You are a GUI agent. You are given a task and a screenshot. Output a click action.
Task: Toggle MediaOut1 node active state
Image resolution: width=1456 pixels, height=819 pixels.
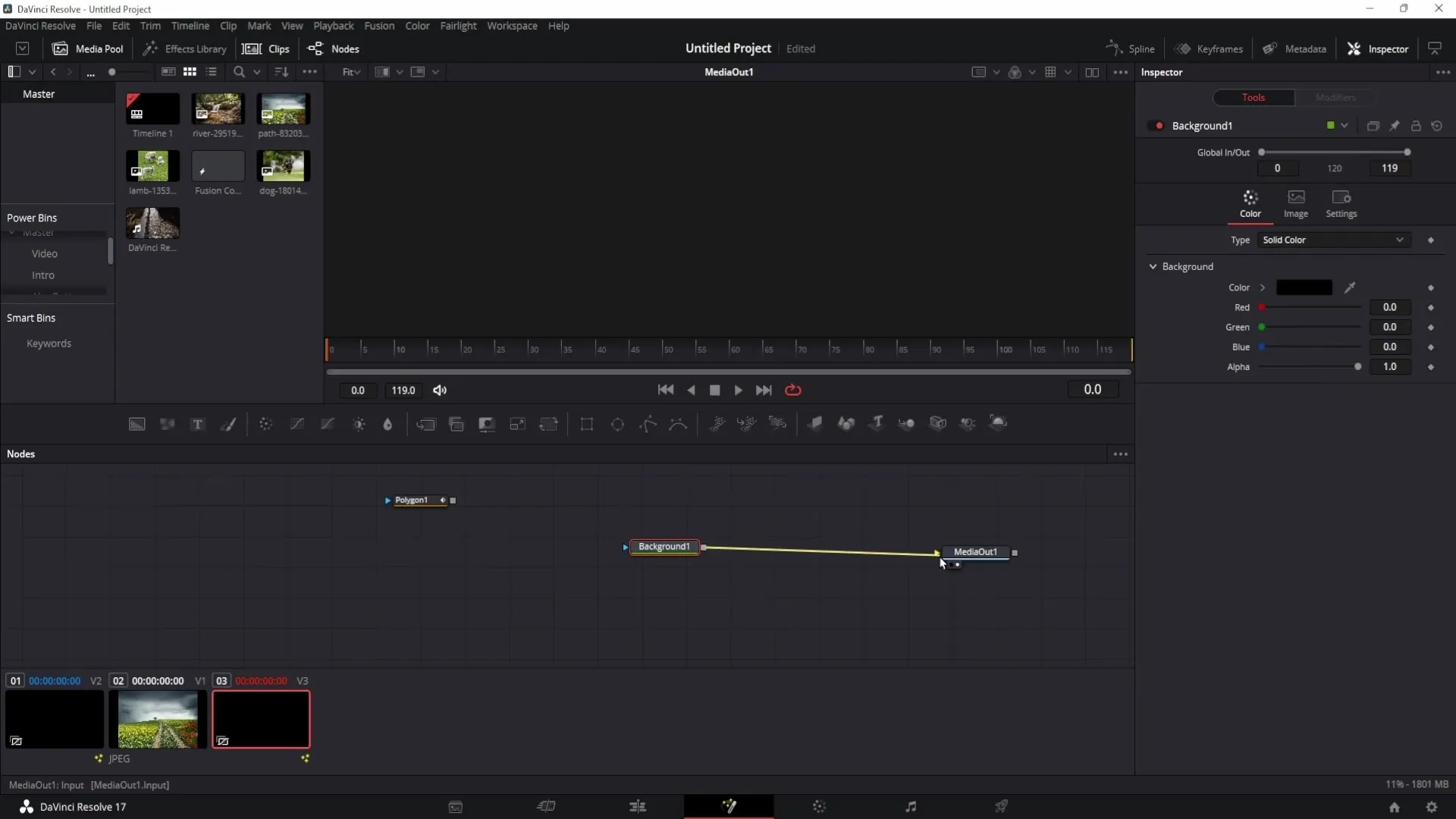tap(1015, 552)
